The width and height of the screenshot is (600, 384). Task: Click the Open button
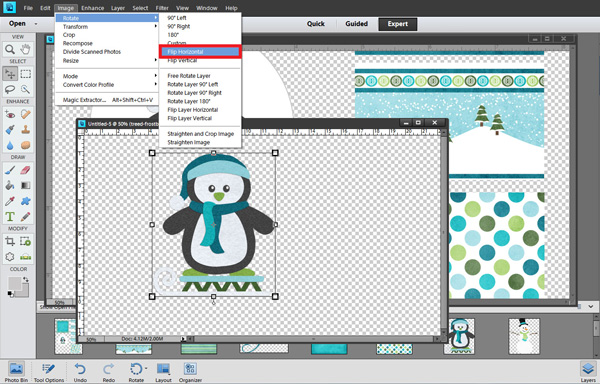(x=17, y=24)
